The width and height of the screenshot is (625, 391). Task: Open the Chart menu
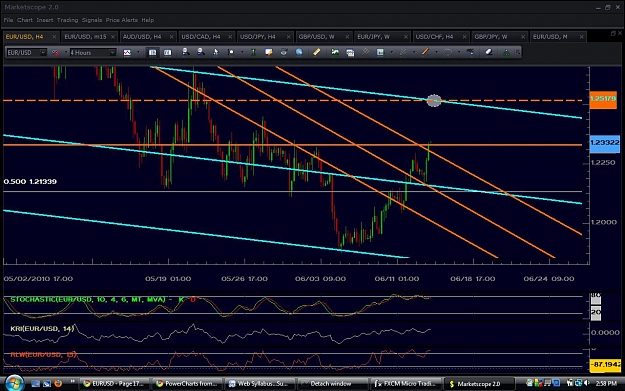tap(25, 20)
